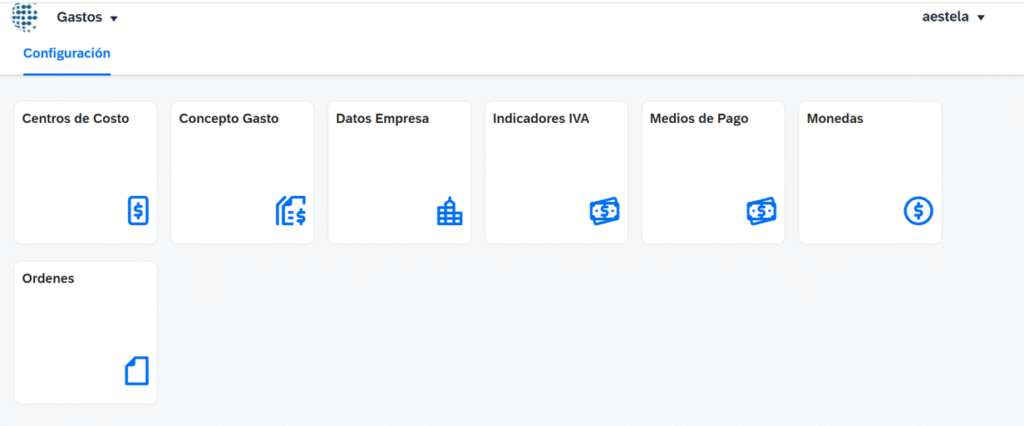The width and height of the screenshot is (1024, 426).
Task: Expand the arrow next to Gastos
Action: (114, 19)
